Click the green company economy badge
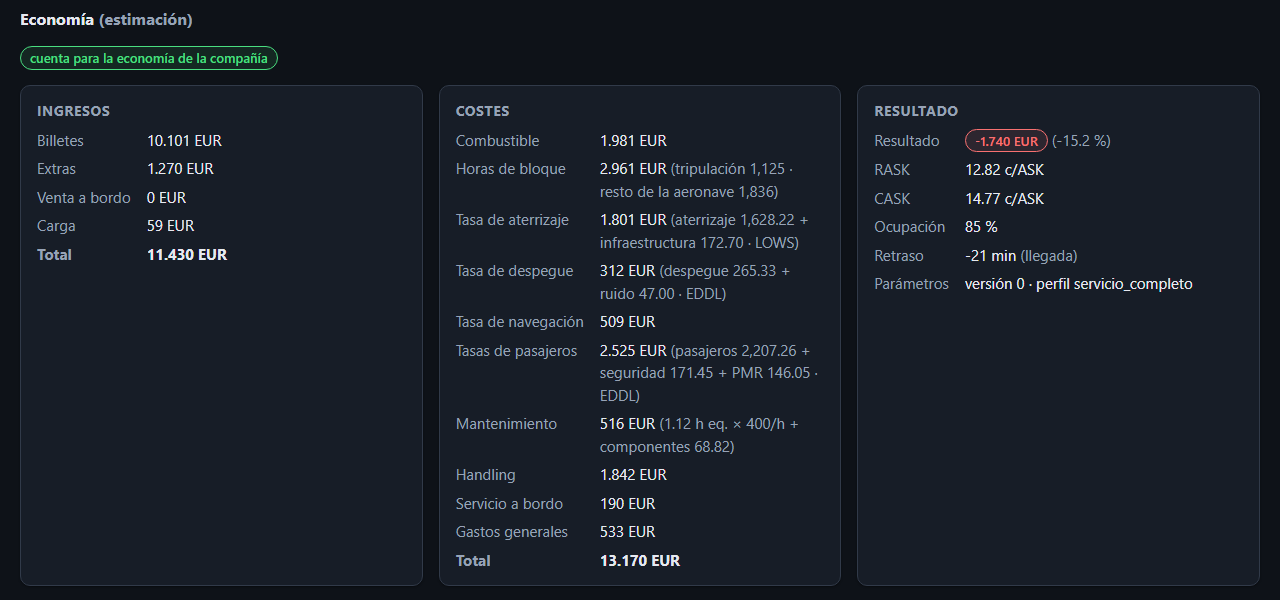 149,58
